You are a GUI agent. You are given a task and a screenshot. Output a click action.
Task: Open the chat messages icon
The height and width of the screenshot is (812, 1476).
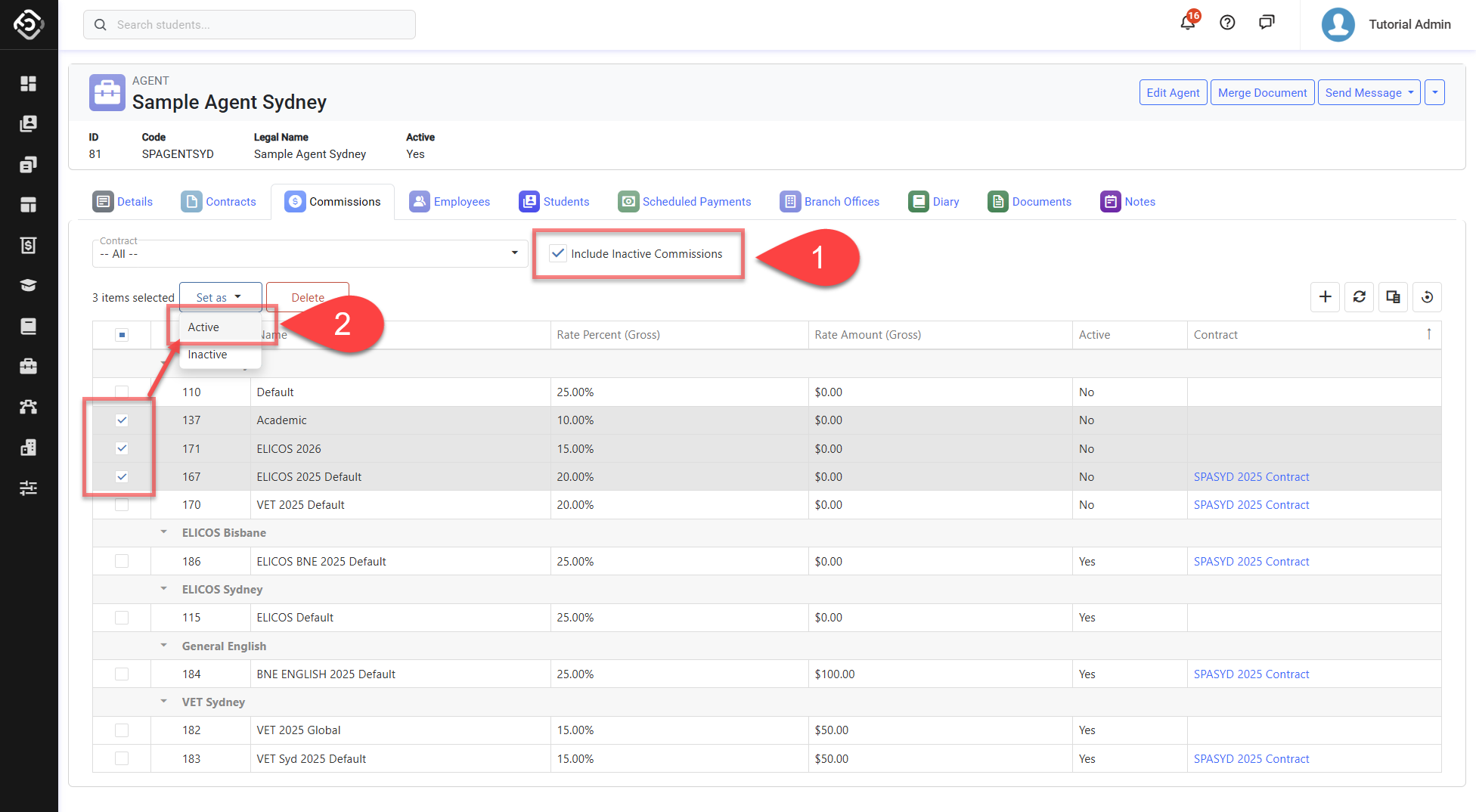point(1267,23)
